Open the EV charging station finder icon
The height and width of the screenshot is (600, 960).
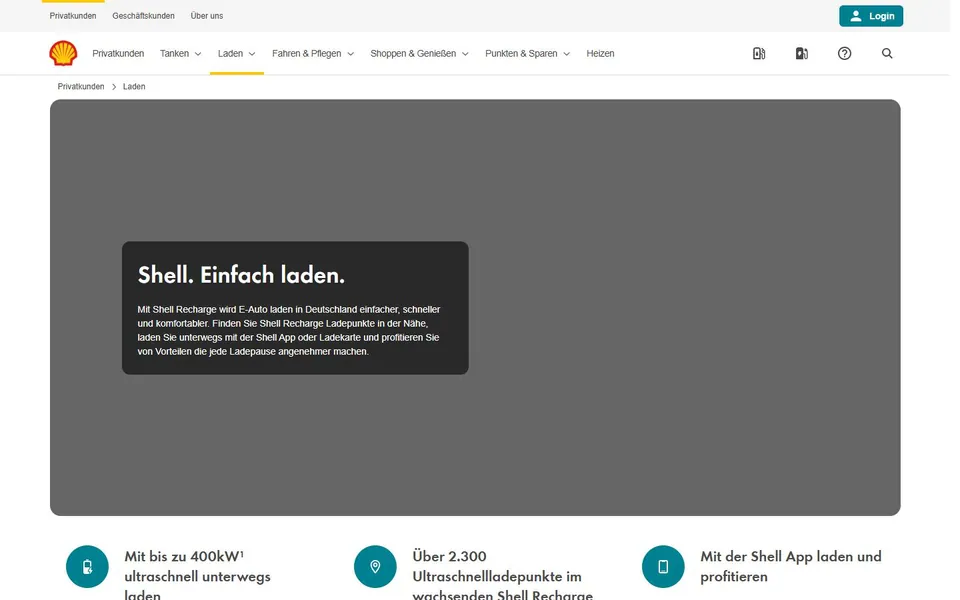pyautogui.click(x=802, y=53)
